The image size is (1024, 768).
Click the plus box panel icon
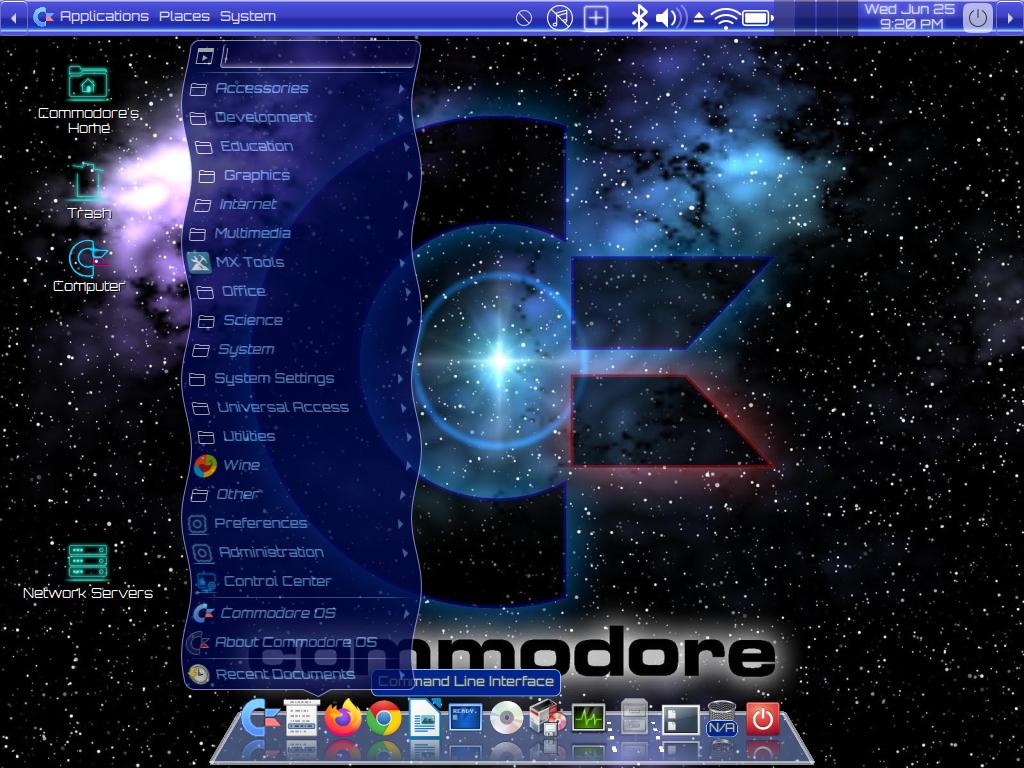[595, 18]
